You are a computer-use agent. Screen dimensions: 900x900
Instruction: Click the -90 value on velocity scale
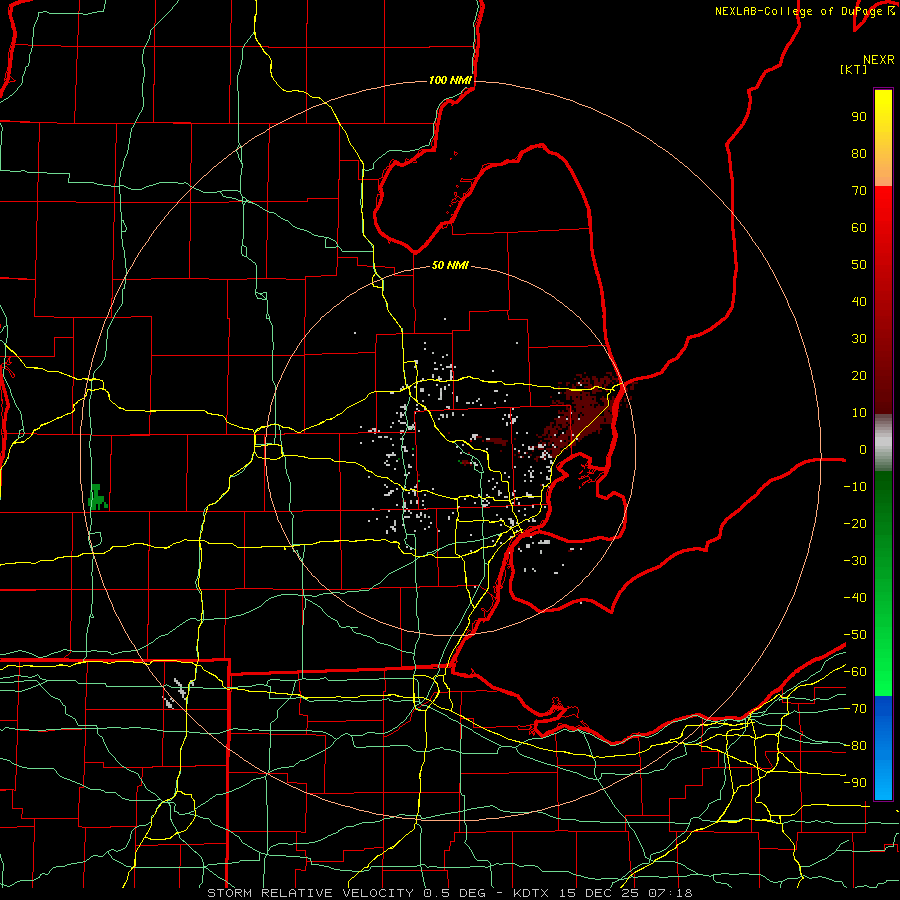click(855, 782)
